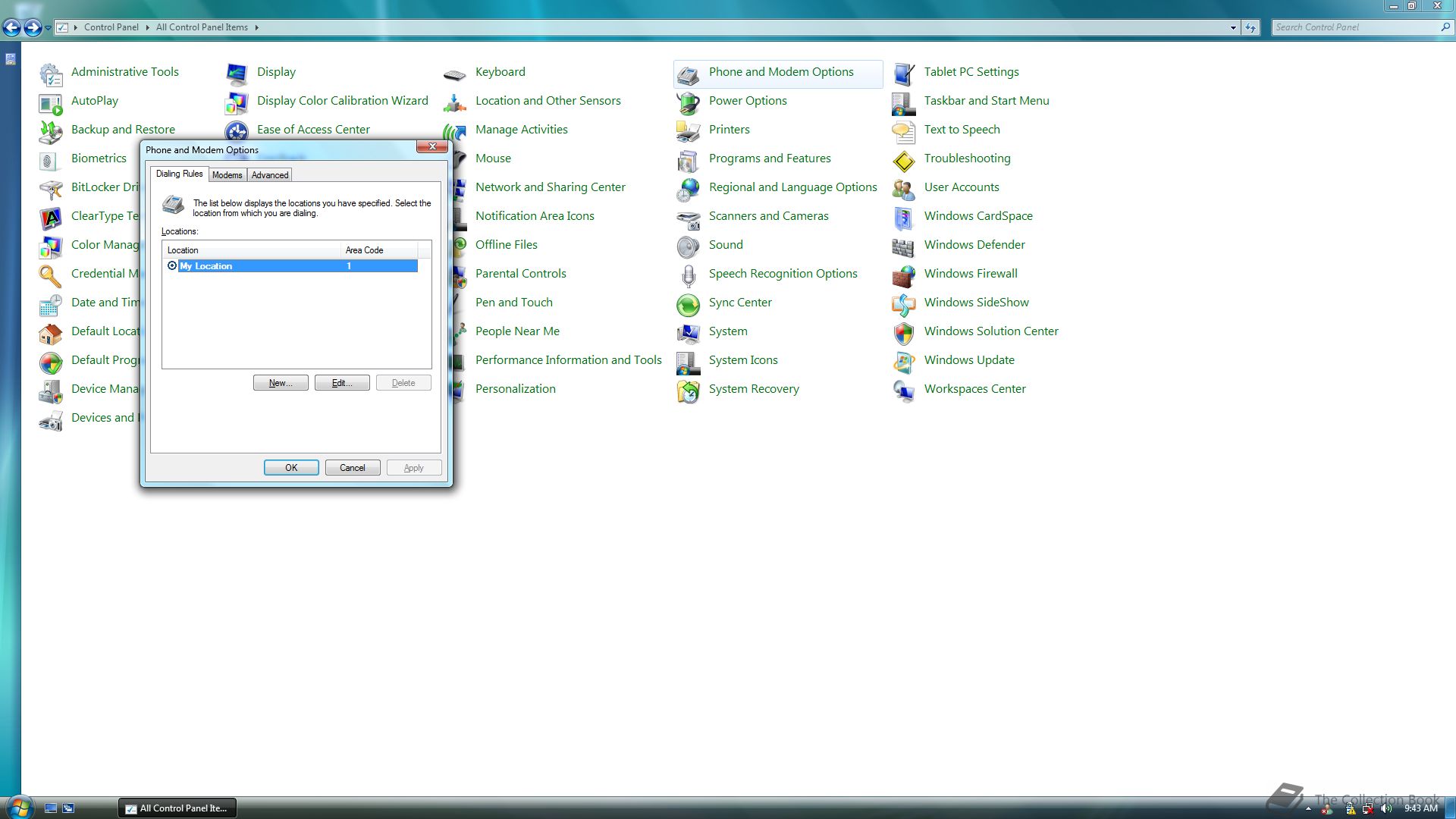
Task: Open the User Accounts icon
Action: tap(904, 189)
